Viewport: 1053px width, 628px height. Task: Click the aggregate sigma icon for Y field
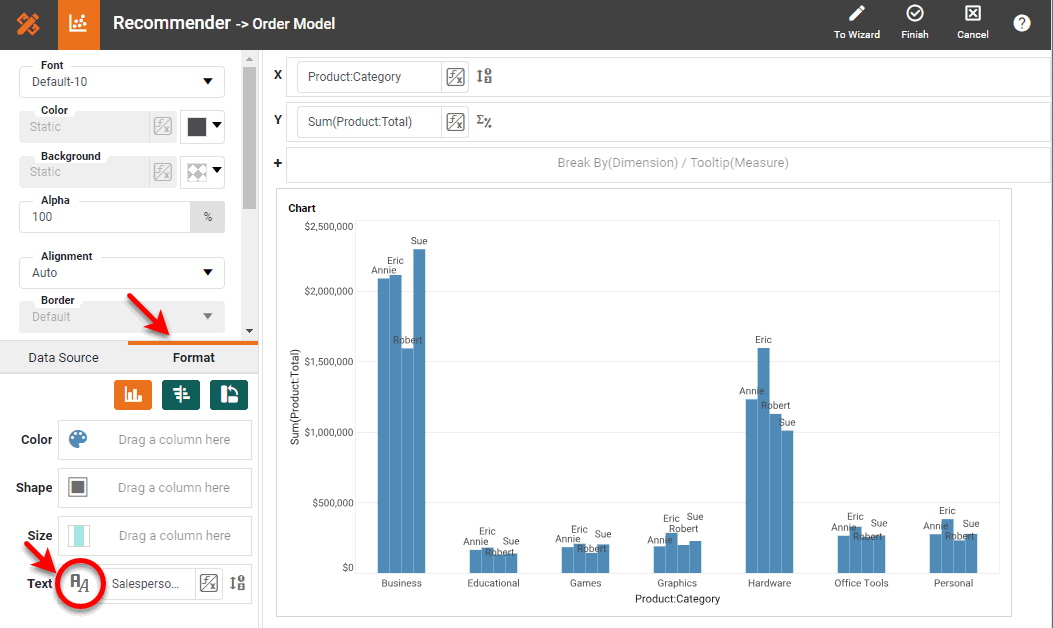[x=484, y=122]
